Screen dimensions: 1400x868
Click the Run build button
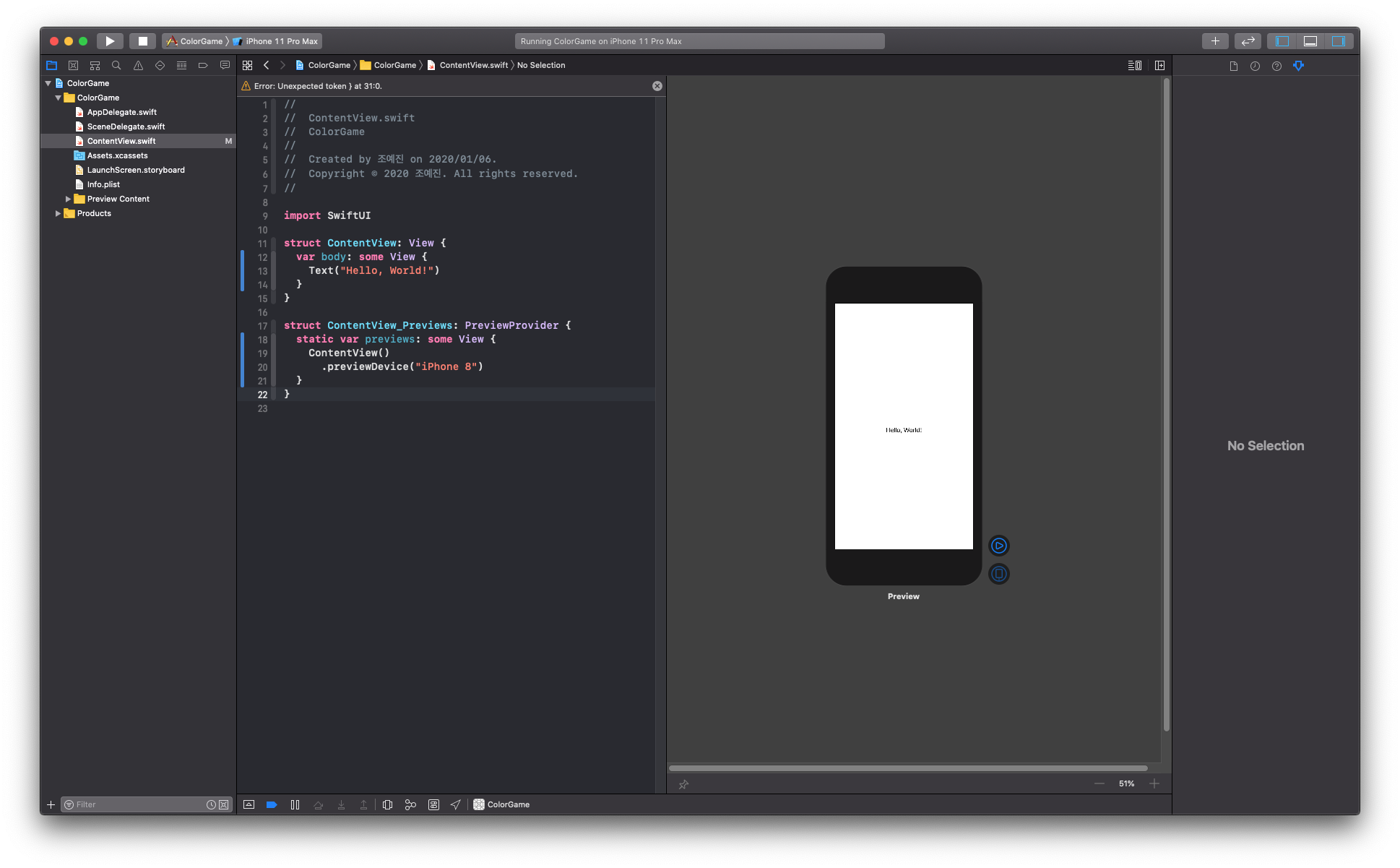[110, 41]
